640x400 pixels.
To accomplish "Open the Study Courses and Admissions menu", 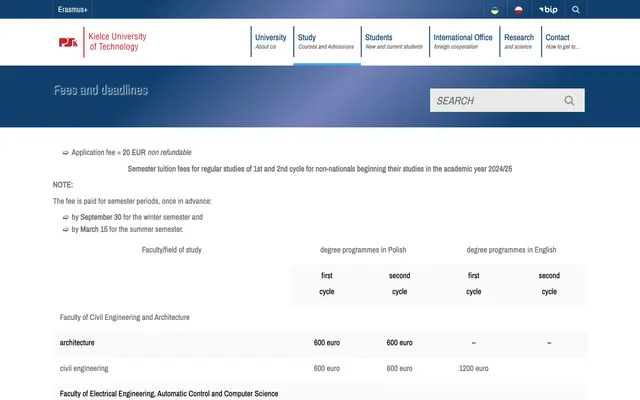I will click(326, 41).
